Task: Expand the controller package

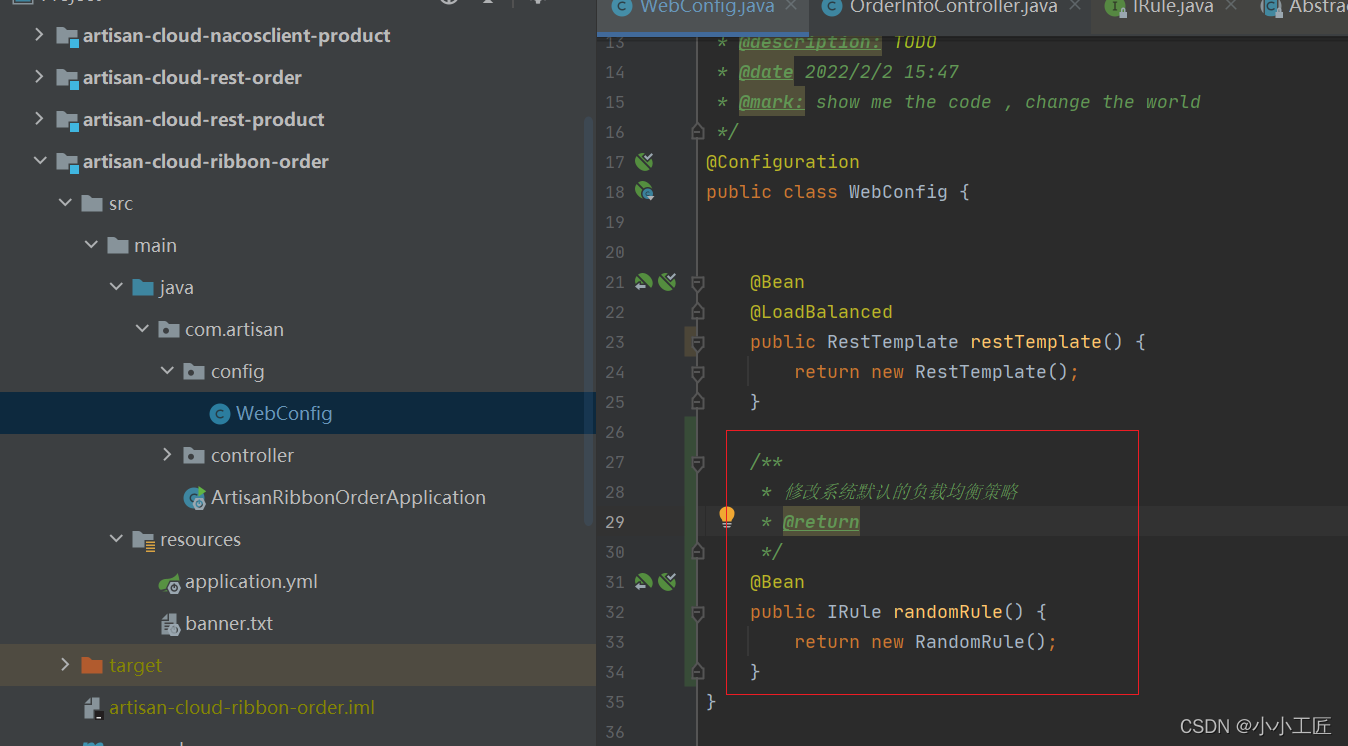Action: pos(167,456)
